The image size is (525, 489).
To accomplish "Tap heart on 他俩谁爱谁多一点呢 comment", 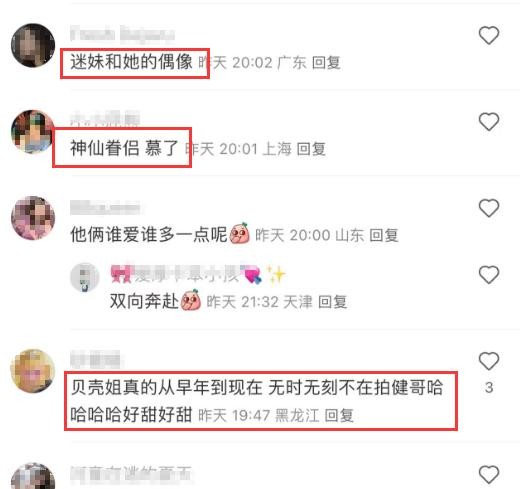I will click(489, 208).
